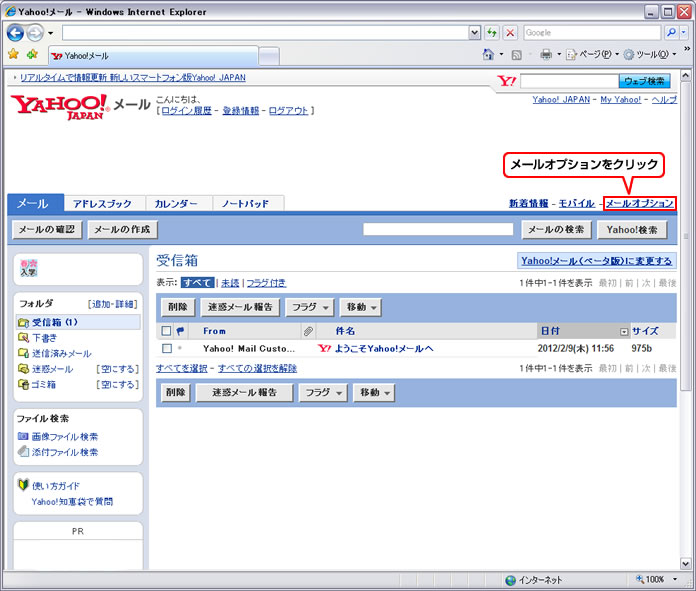Click the beginner mark guide icon
The width and height of the screenshot is (696, 591).
(23, 484)
